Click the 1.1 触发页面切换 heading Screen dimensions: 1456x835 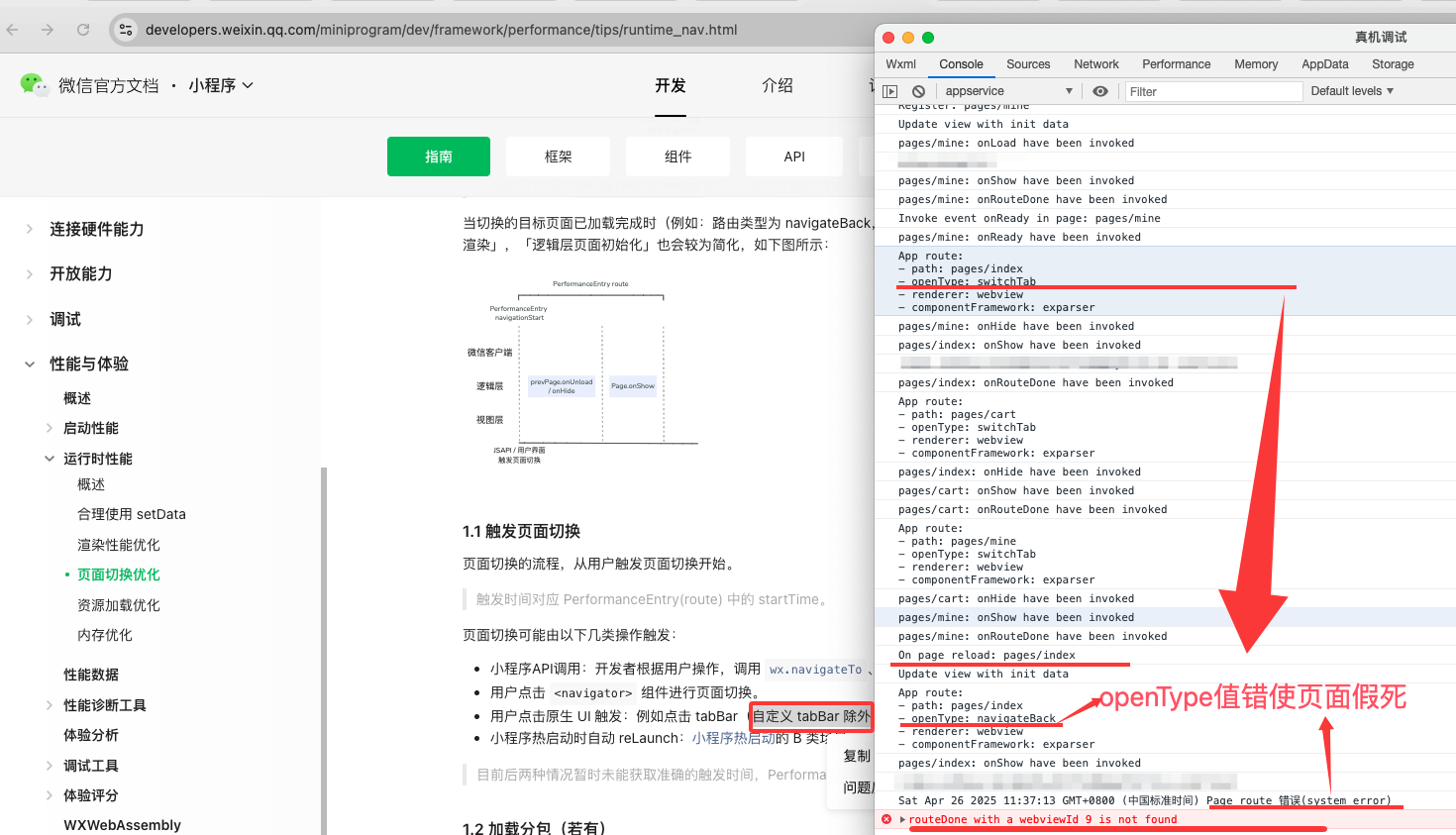[x=522, y=532]
